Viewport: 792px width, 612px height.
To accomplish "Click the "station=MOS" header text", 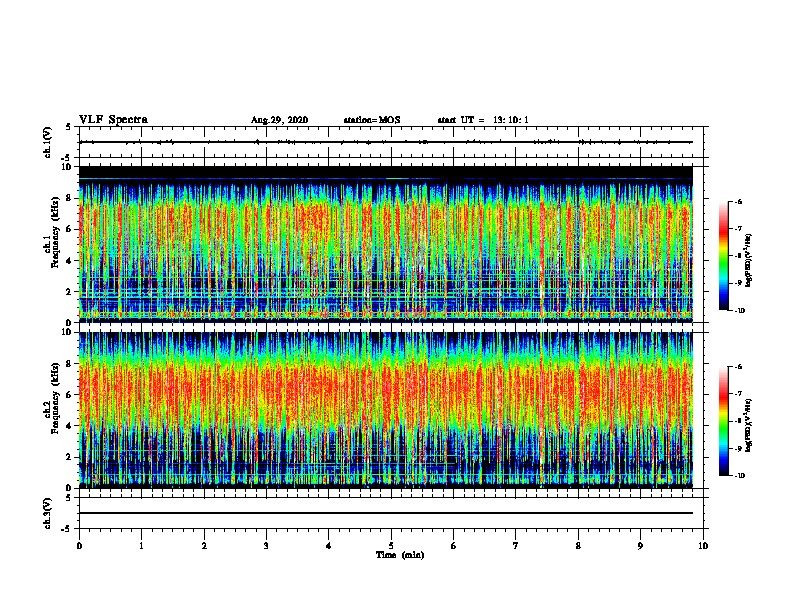I will point(372,120).
